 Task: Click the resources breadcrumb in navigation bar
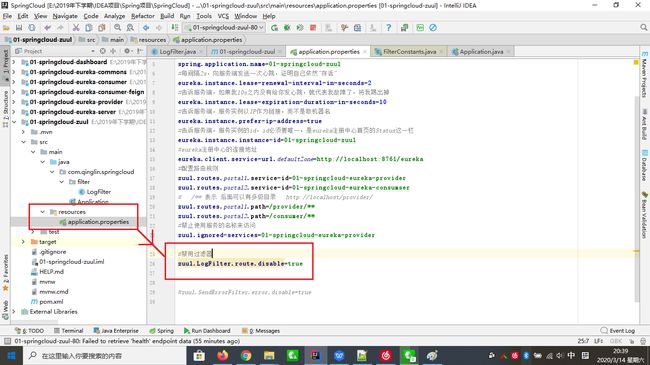point(148,40)
